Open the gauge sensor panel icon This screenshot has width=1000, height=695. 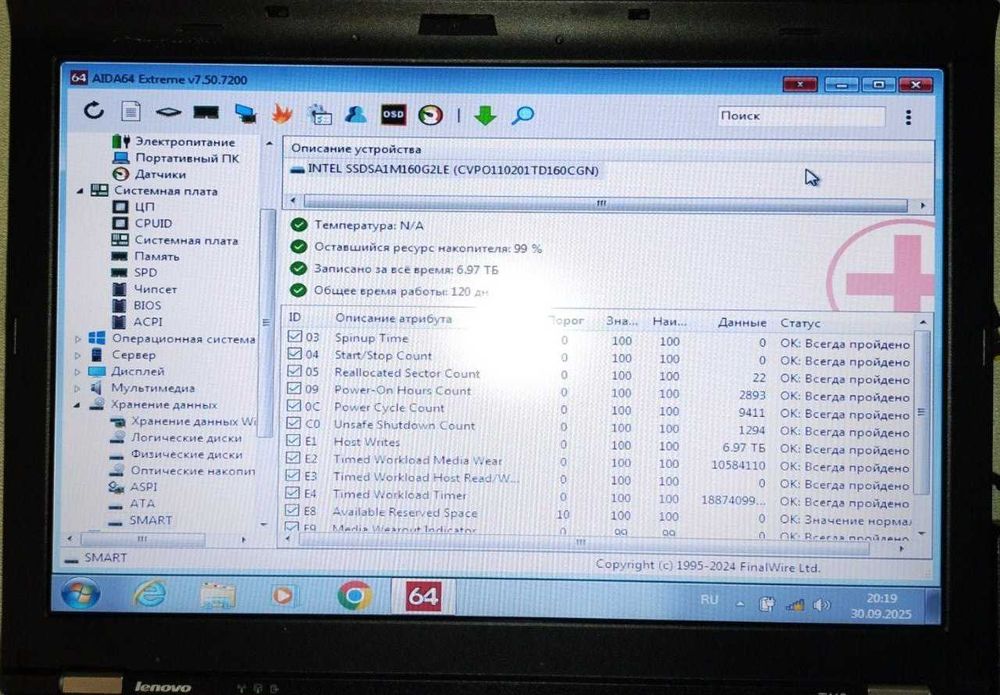[430, 115]
